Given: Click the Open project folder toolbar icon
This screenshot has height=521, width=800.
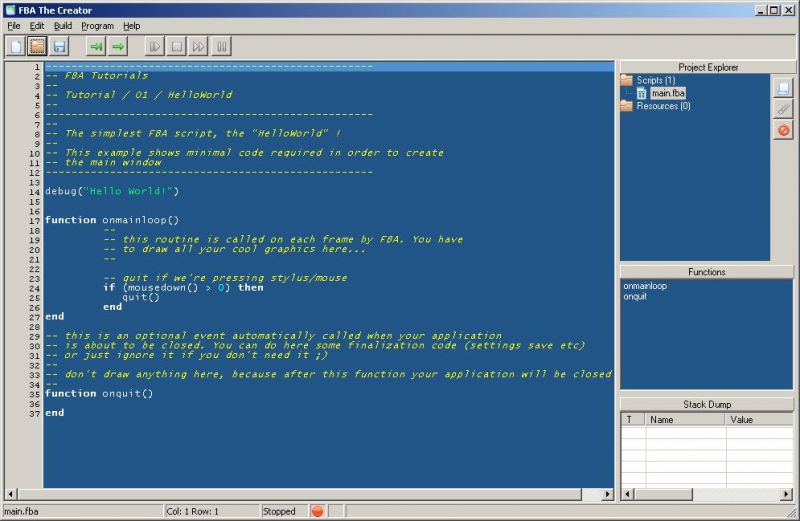Looking at the screenshot, I should [37, 46].
